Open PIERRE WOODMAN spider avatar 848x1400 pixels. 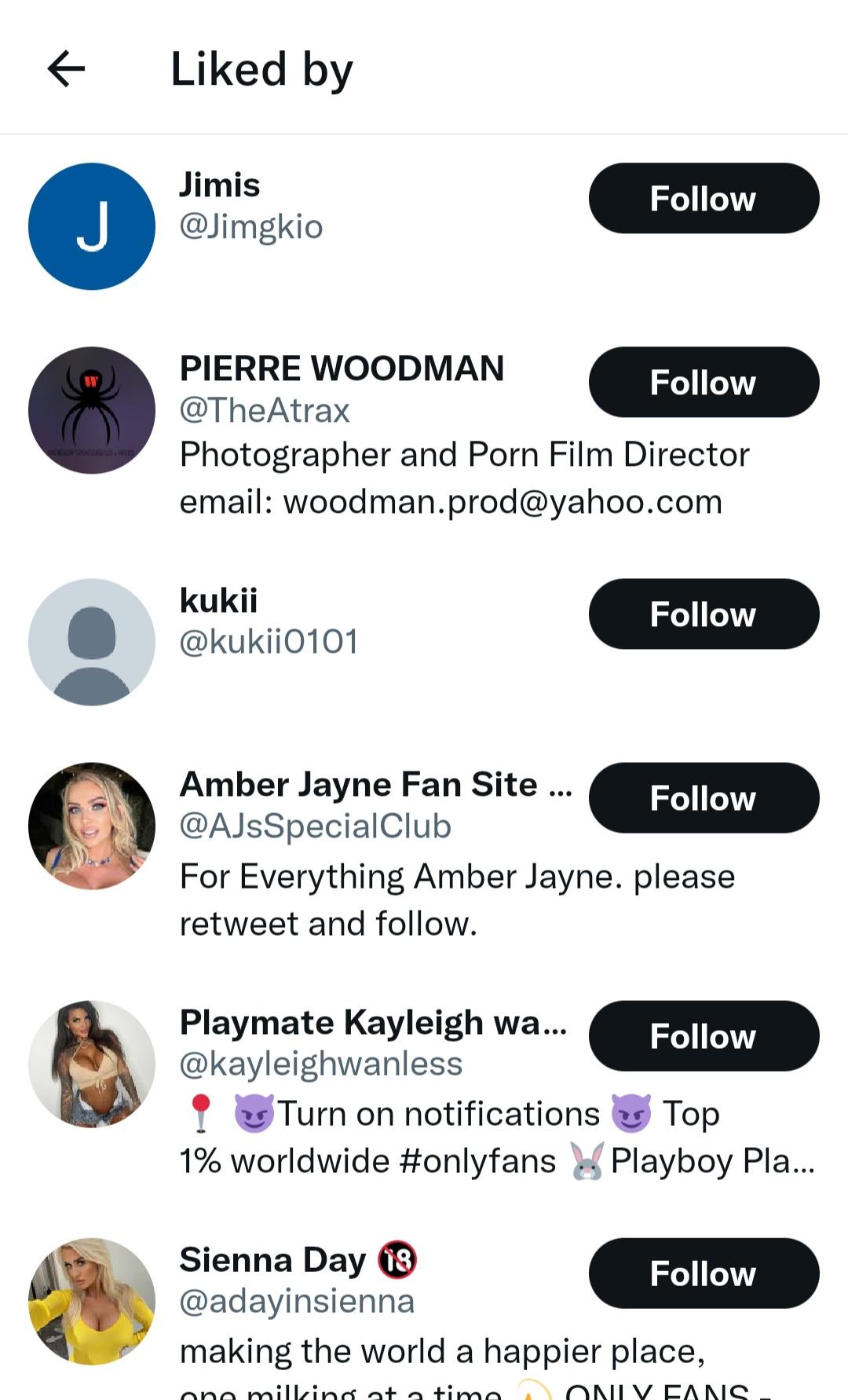click(x=92, y=410)
